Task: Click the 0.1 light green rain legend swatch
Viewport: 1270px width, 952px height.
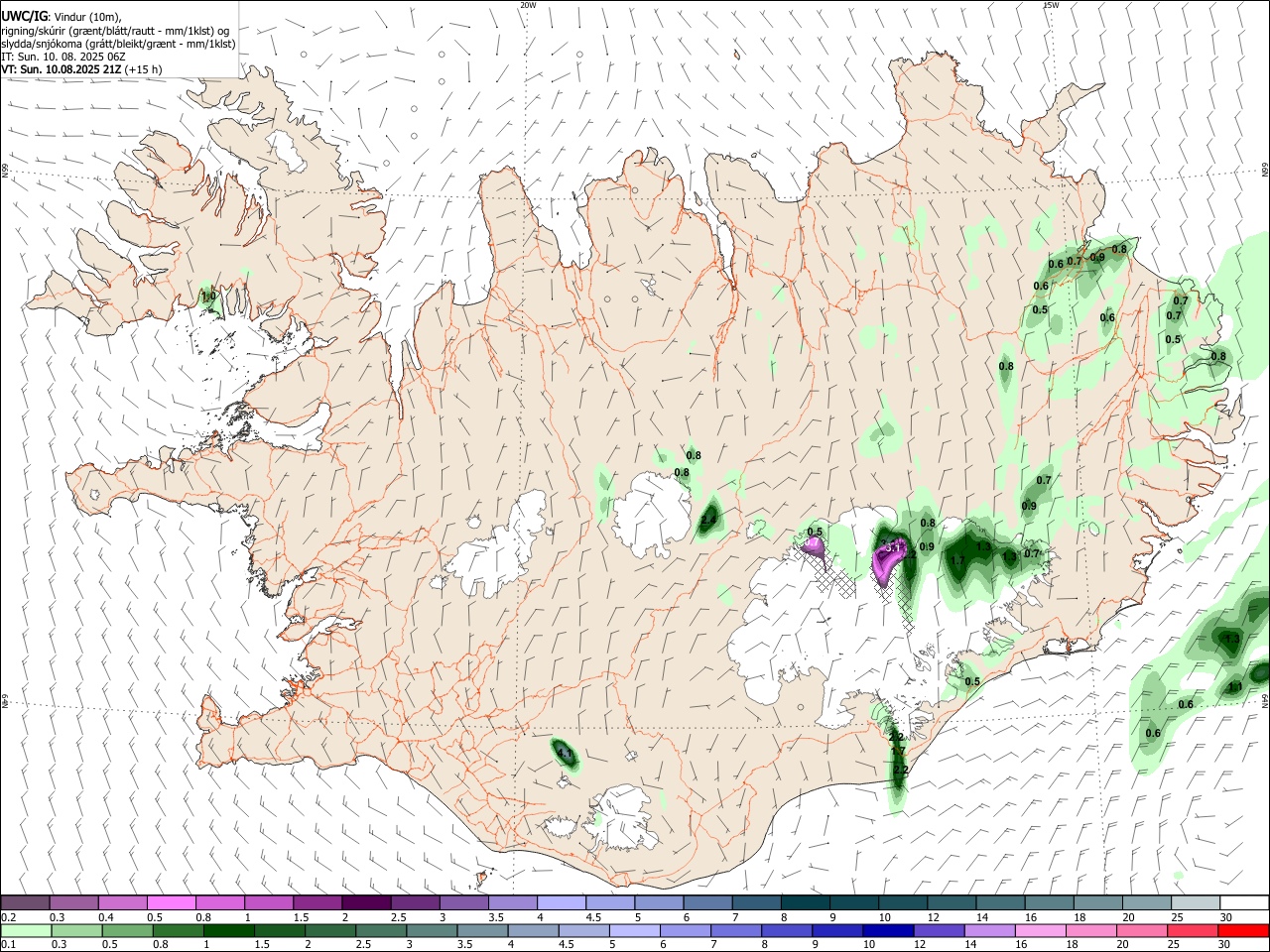Action: pyautogui.click(x=25, y=930)
